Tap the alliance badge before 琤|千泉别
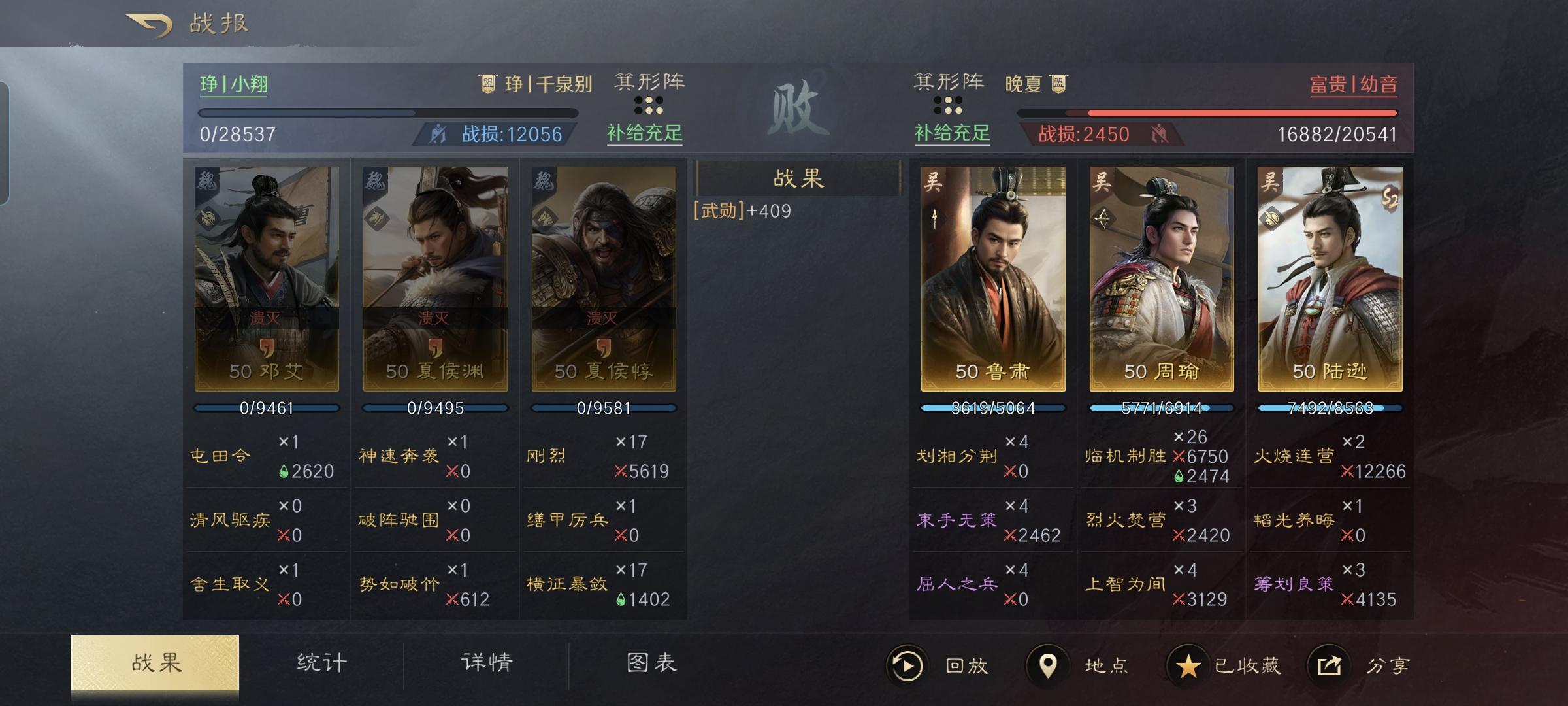The height and width of the screenshot is (706, 1568). (487, 84)
